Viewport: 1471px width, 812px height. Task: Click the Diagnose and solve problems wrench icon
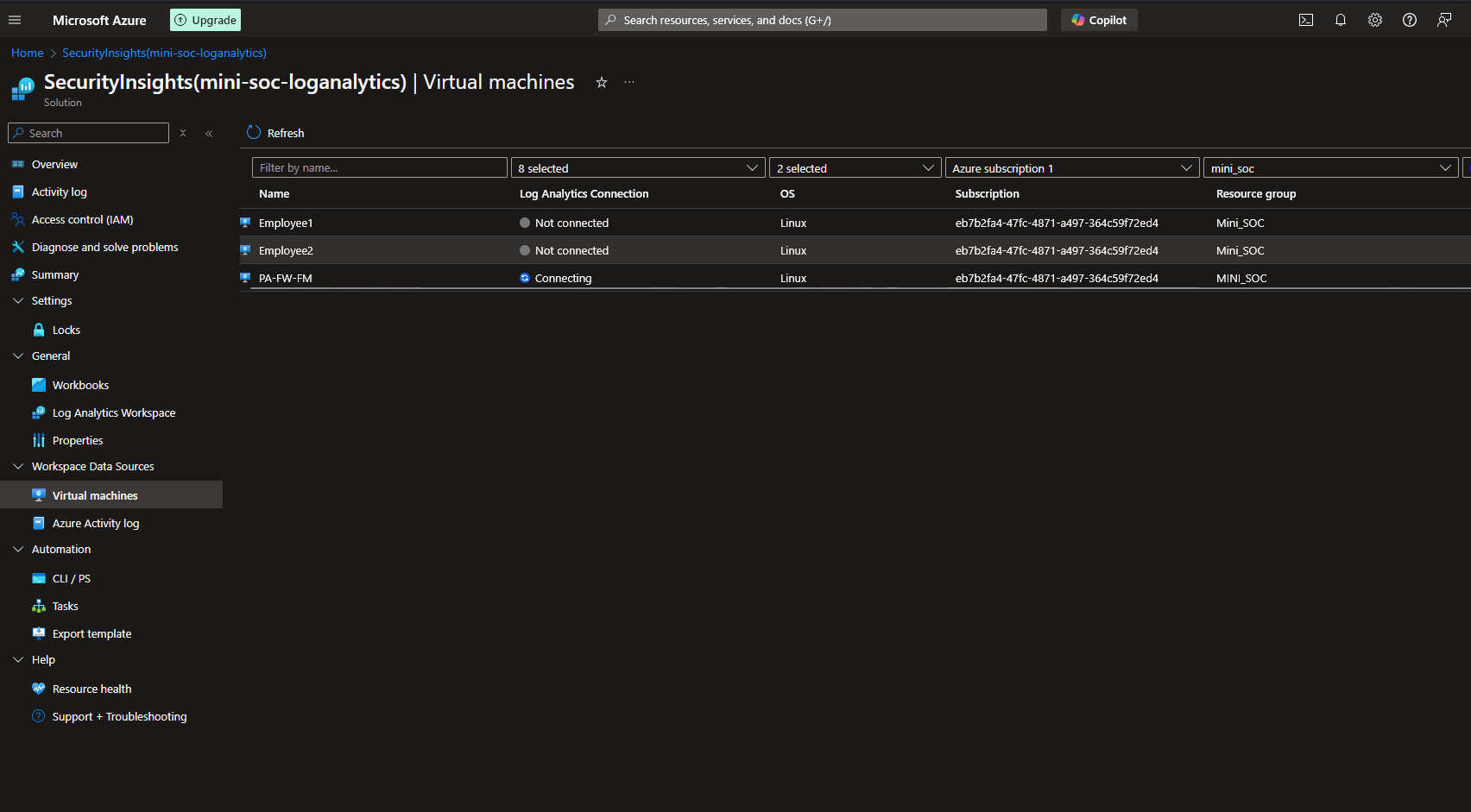tap(17, 247)
